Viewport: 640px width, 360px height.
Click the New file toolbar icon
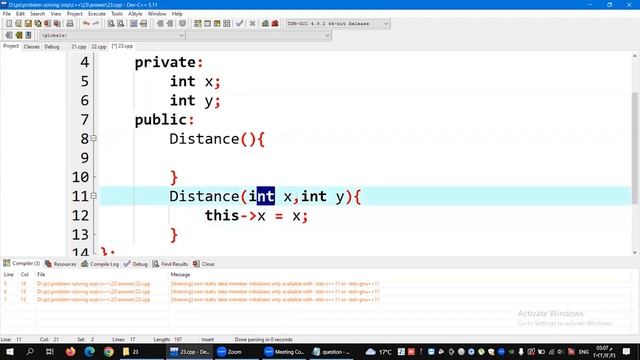[9, 24]
